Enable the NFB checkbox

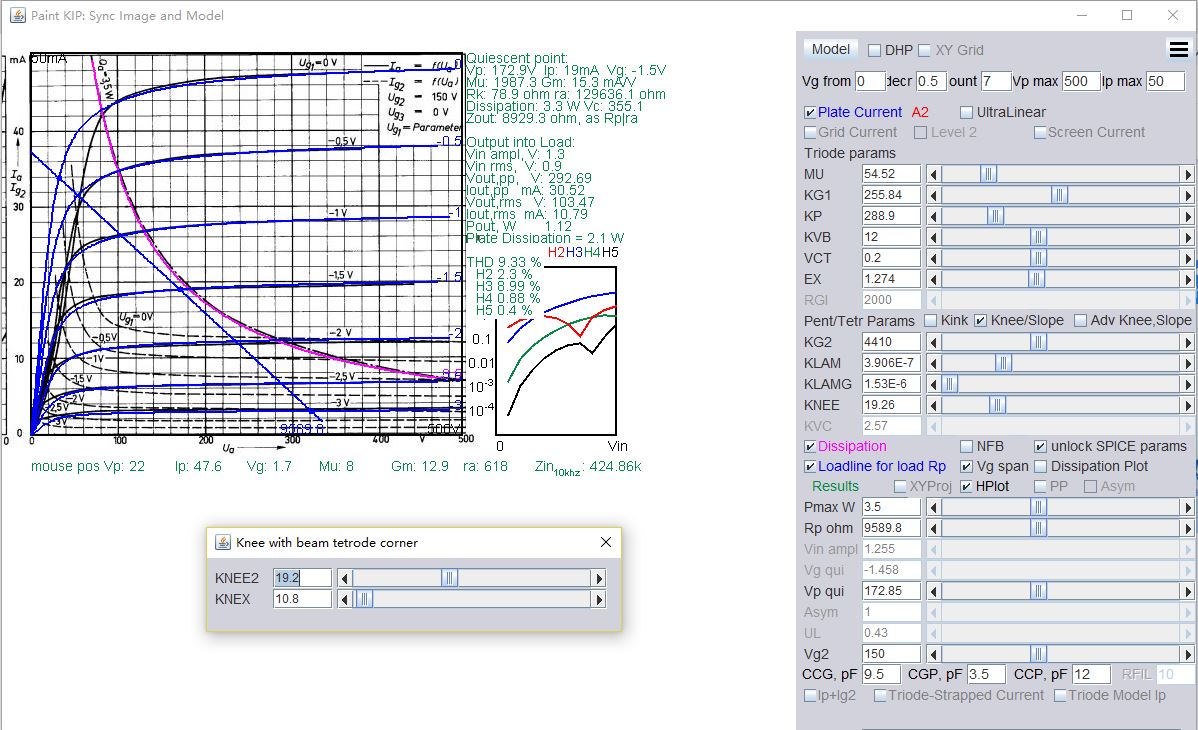coord(966,446)
